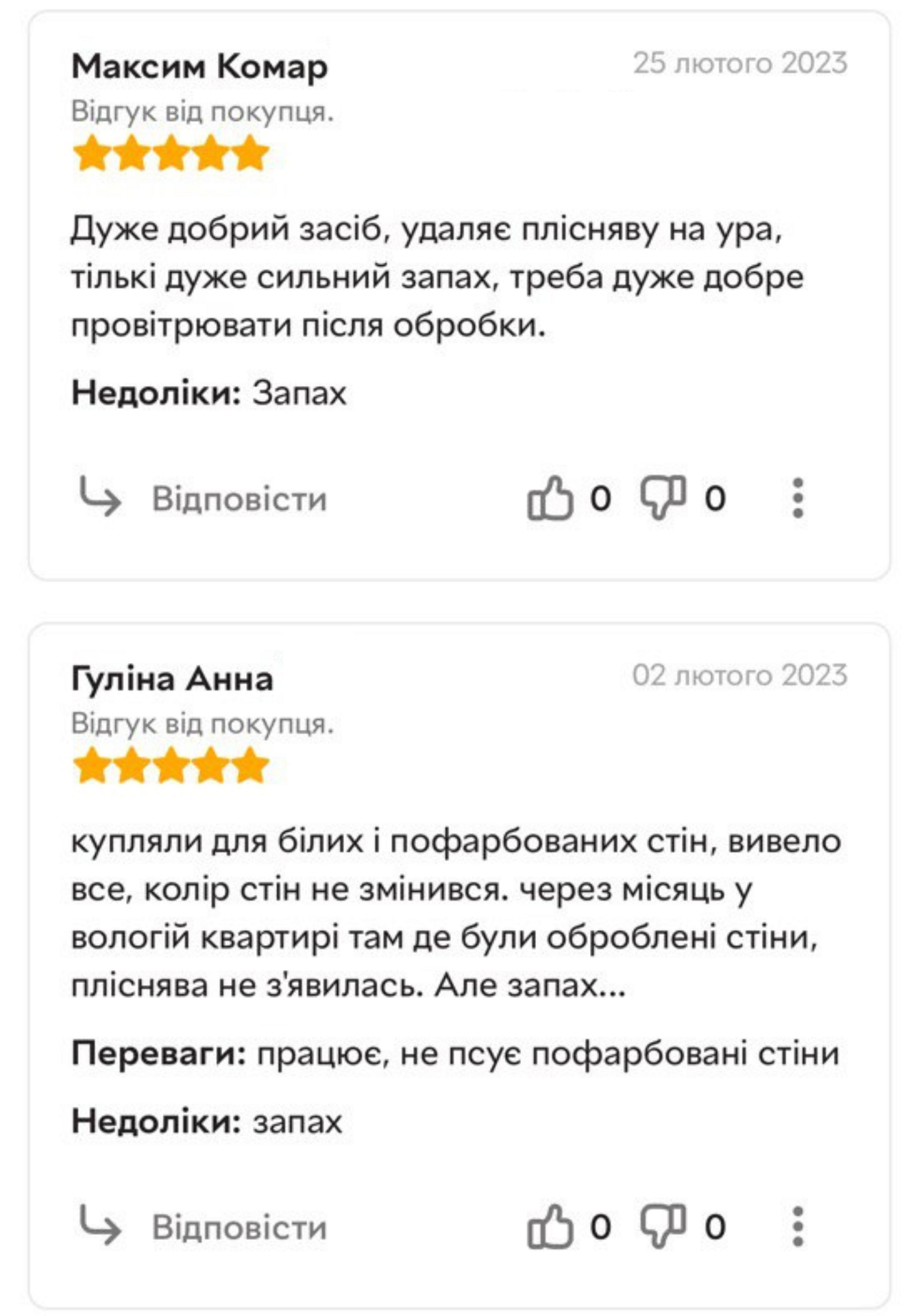Dislike Максим Комар's review with thumbs down

662,498
